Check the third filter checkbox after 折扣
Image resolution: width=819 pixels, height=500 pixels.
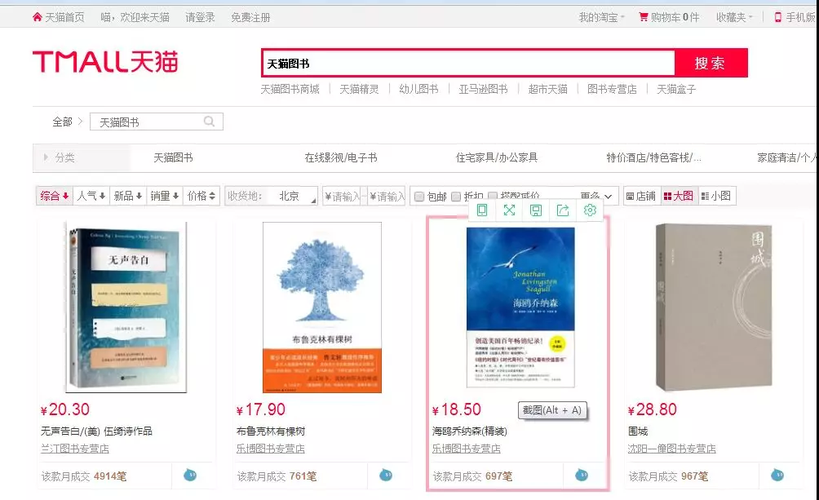pyautogui.click(x=493, y=196)
